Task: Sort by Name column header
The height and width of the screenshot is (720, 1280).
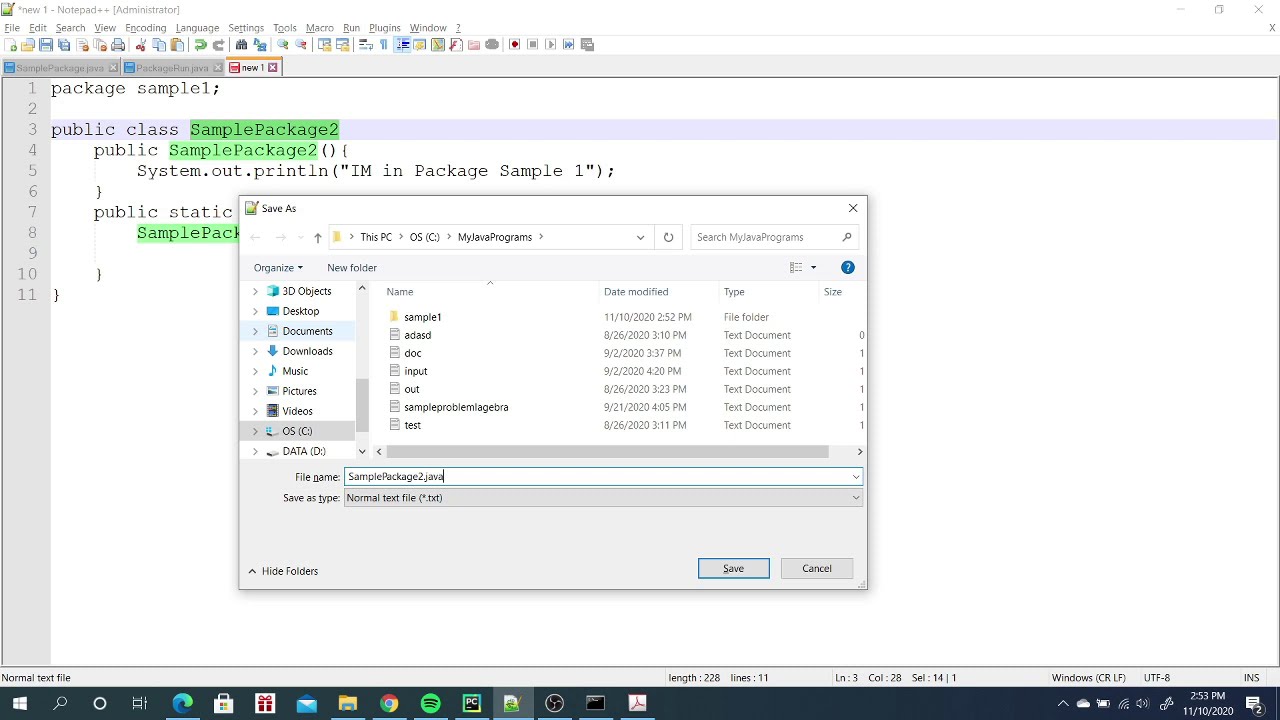Action: [x=400, y=292]
